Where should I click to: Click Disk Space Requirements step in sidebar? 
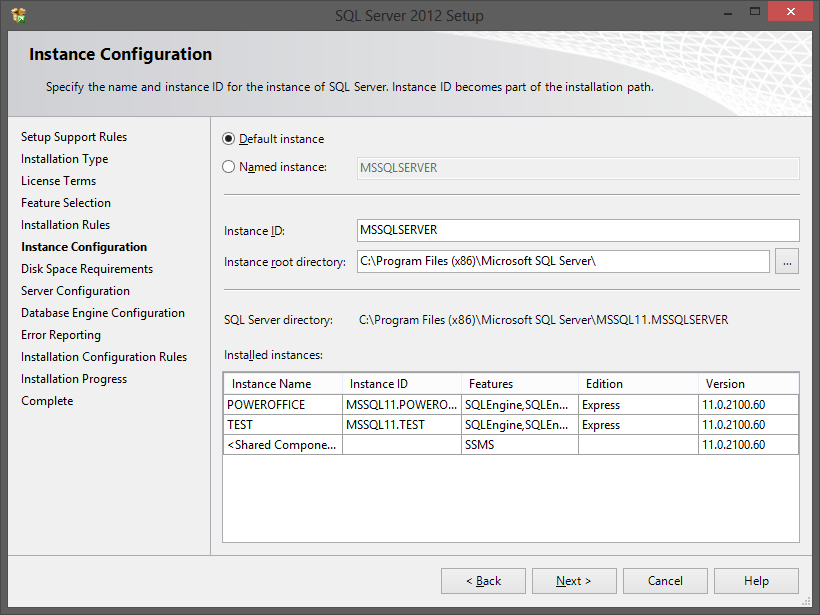(87, 269)
